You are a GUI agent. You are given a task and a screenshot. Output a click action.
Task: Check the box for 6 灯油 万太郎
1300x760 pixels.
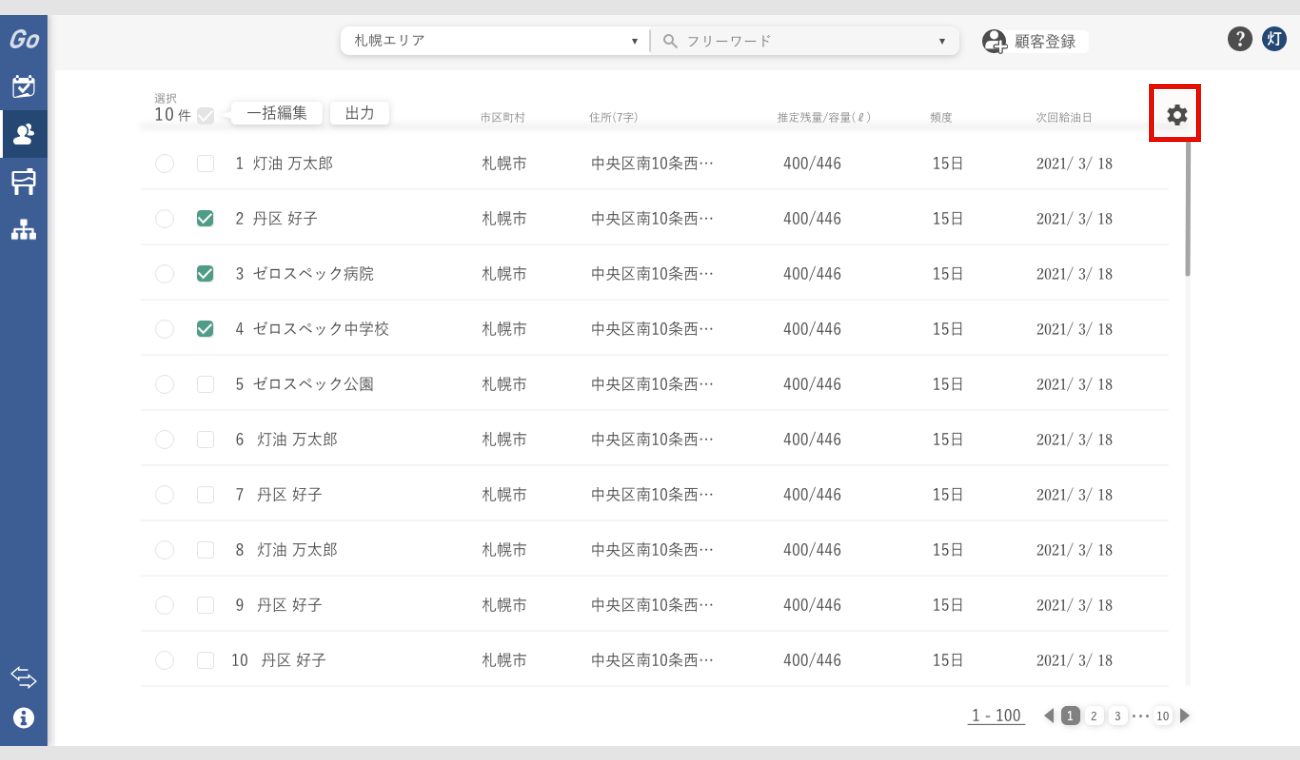pos(206,439)
